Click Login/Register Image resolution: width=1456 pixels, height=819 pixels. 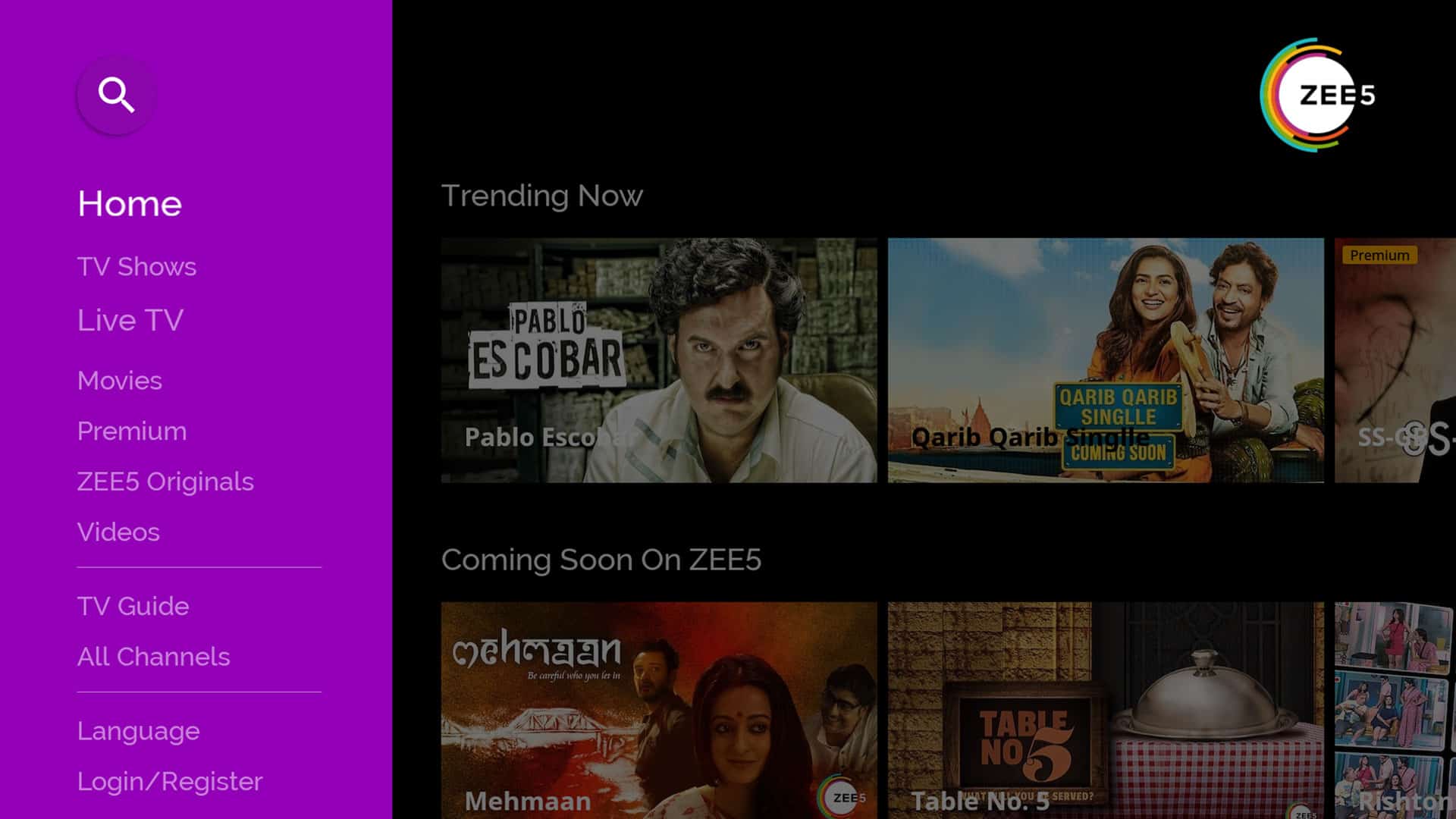[168, 781]
